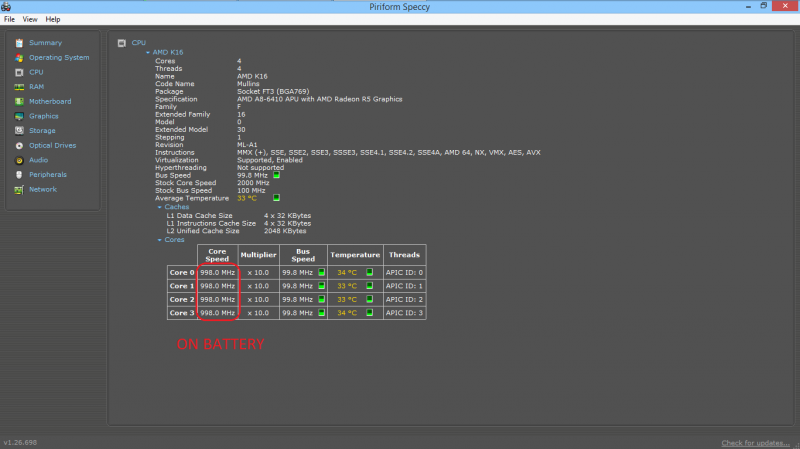Click the Network icon in sidebar
This screenshot has width=800, height=449.
point(19,190)
